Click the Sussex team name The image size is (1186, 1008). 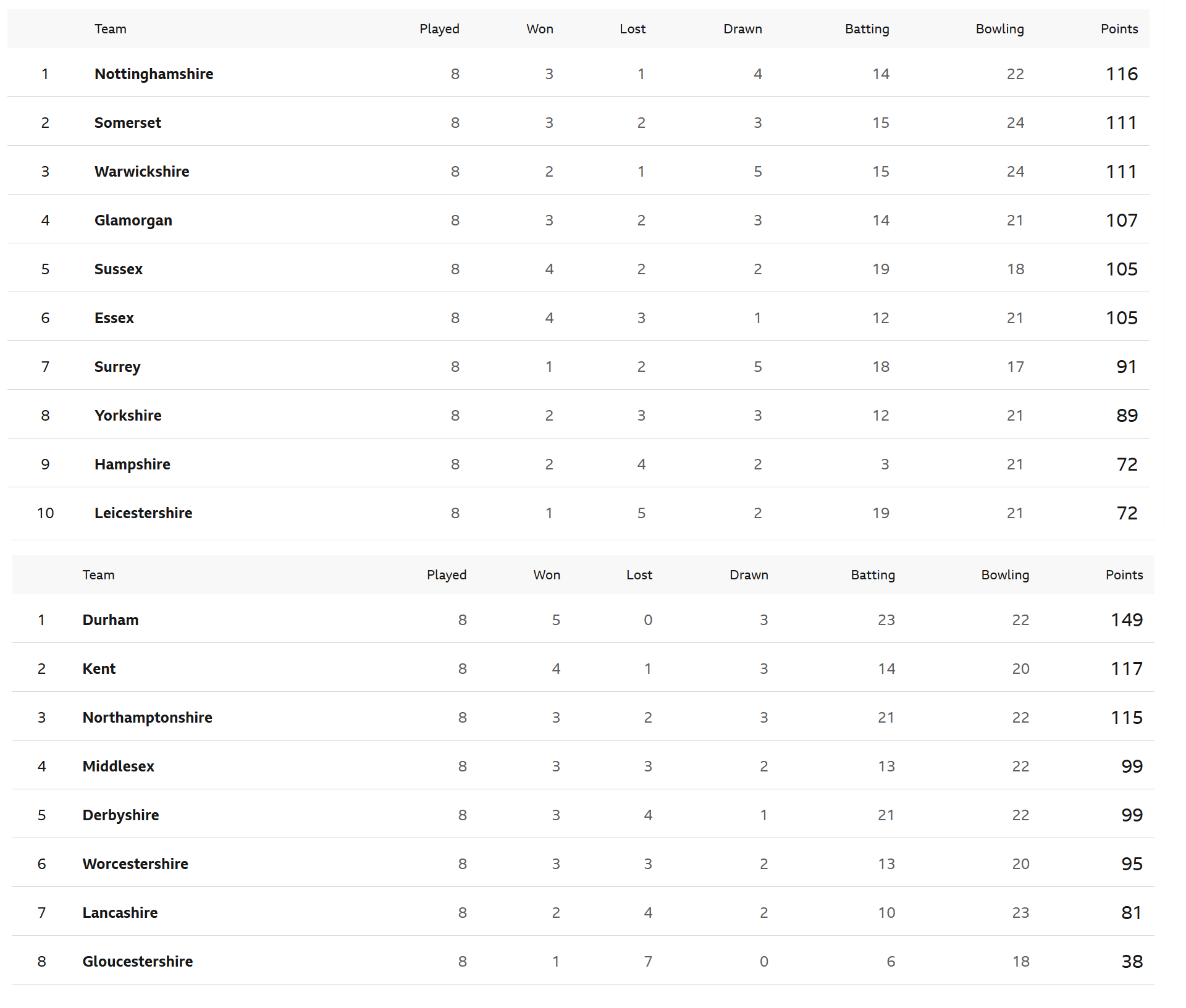point(119,269)
